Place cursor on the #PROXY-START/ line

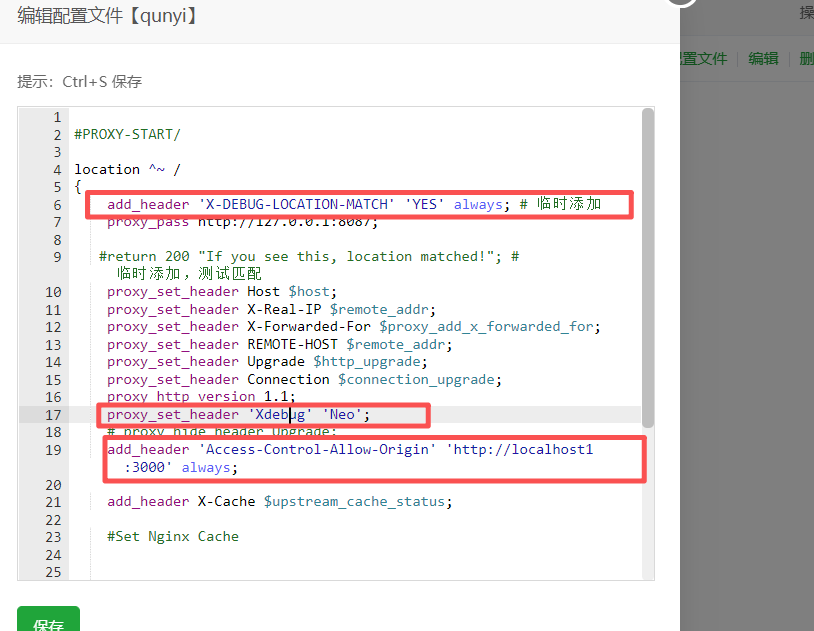(127, 135)
